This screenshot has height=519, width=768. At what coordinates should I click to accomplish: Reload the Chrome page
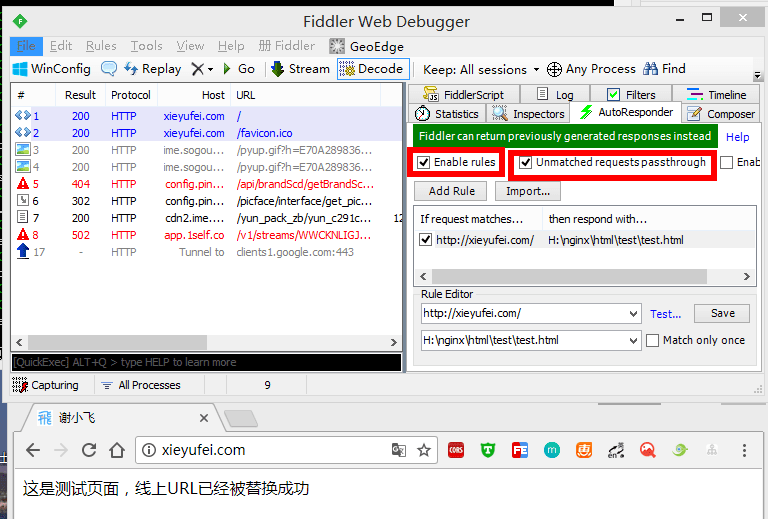coord(89,450)
